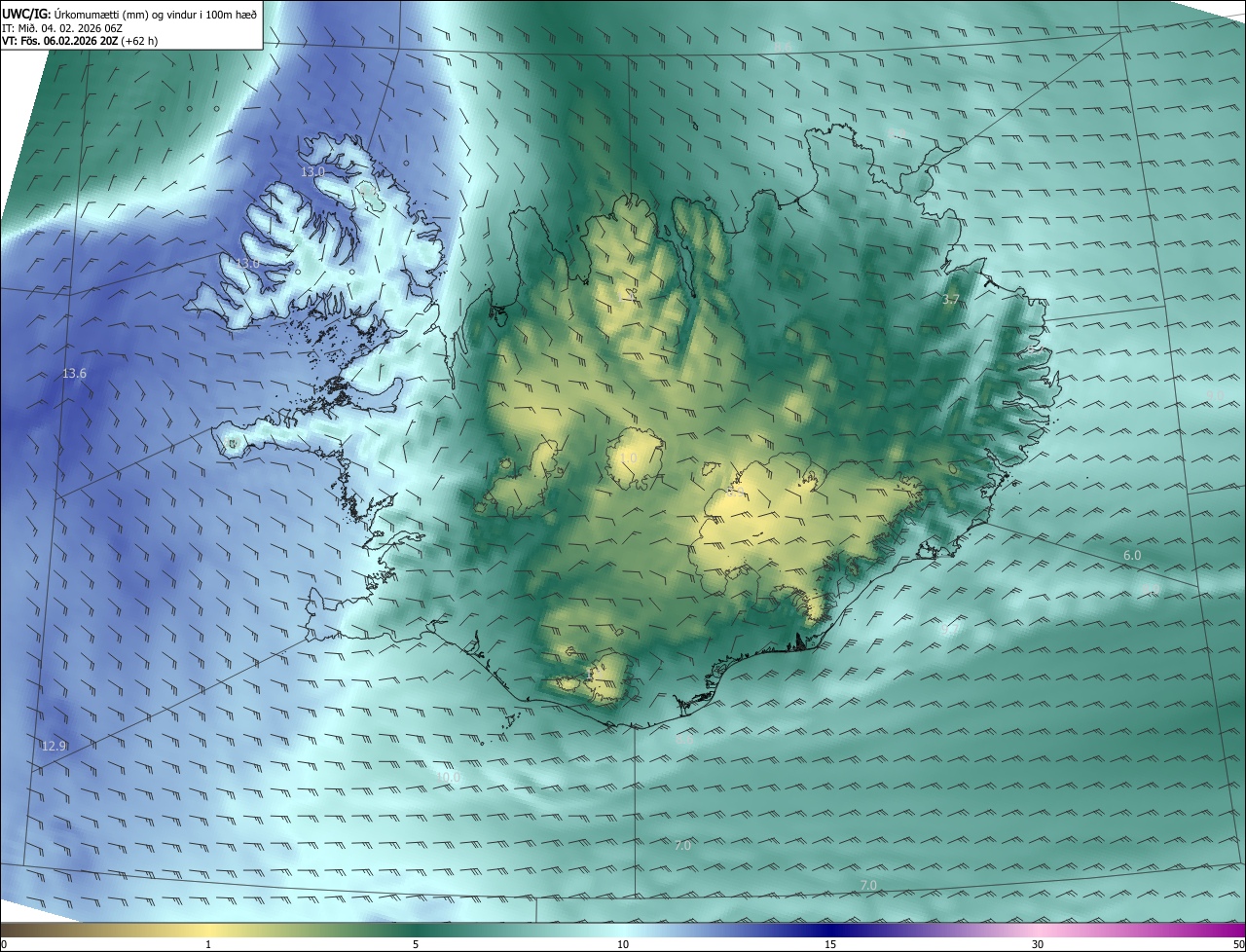The height and width of the screenshot is (952, 1246).
Task: Click the 6.0 value label on the map
Action: click(x=1132, y=555)
